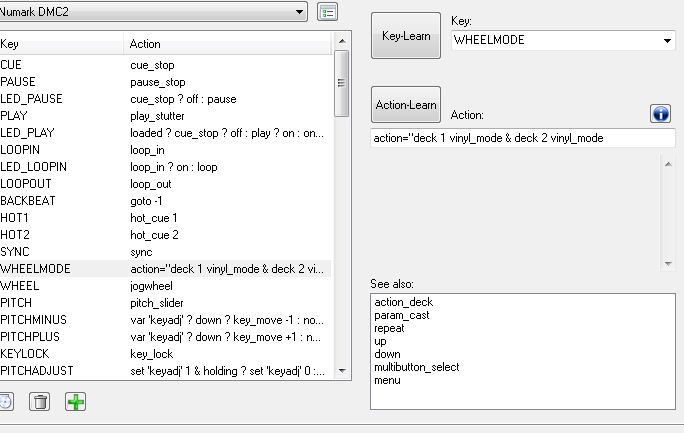Image resolution: width=684 pixels, height=433 pixels.
Task: Select the LOOPIN key row
Action: coord(165,150)
